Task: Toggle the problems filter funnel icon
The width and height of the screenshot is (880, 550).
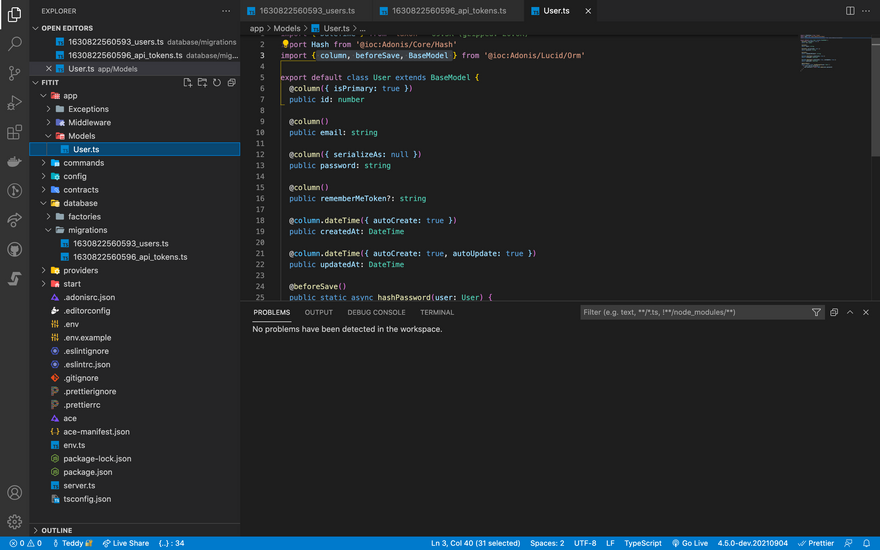Action: (816, 312)
